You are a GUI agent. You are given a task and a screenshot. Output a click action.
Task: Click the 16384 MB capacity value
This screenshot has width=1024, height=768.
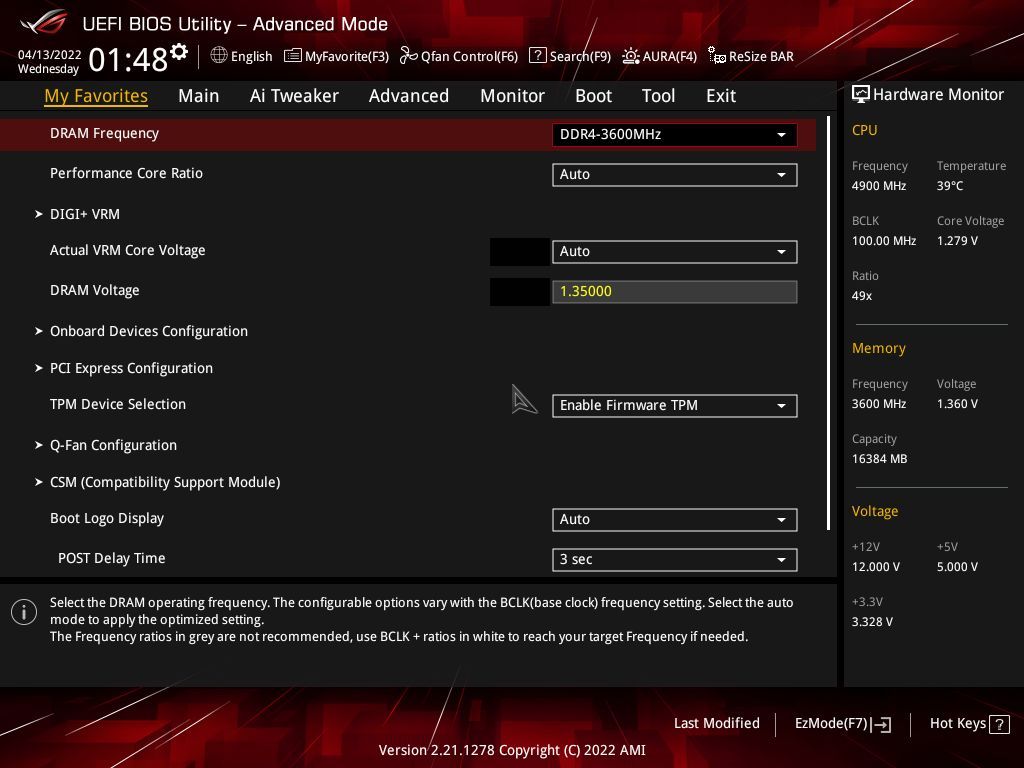tap(880, 459)
